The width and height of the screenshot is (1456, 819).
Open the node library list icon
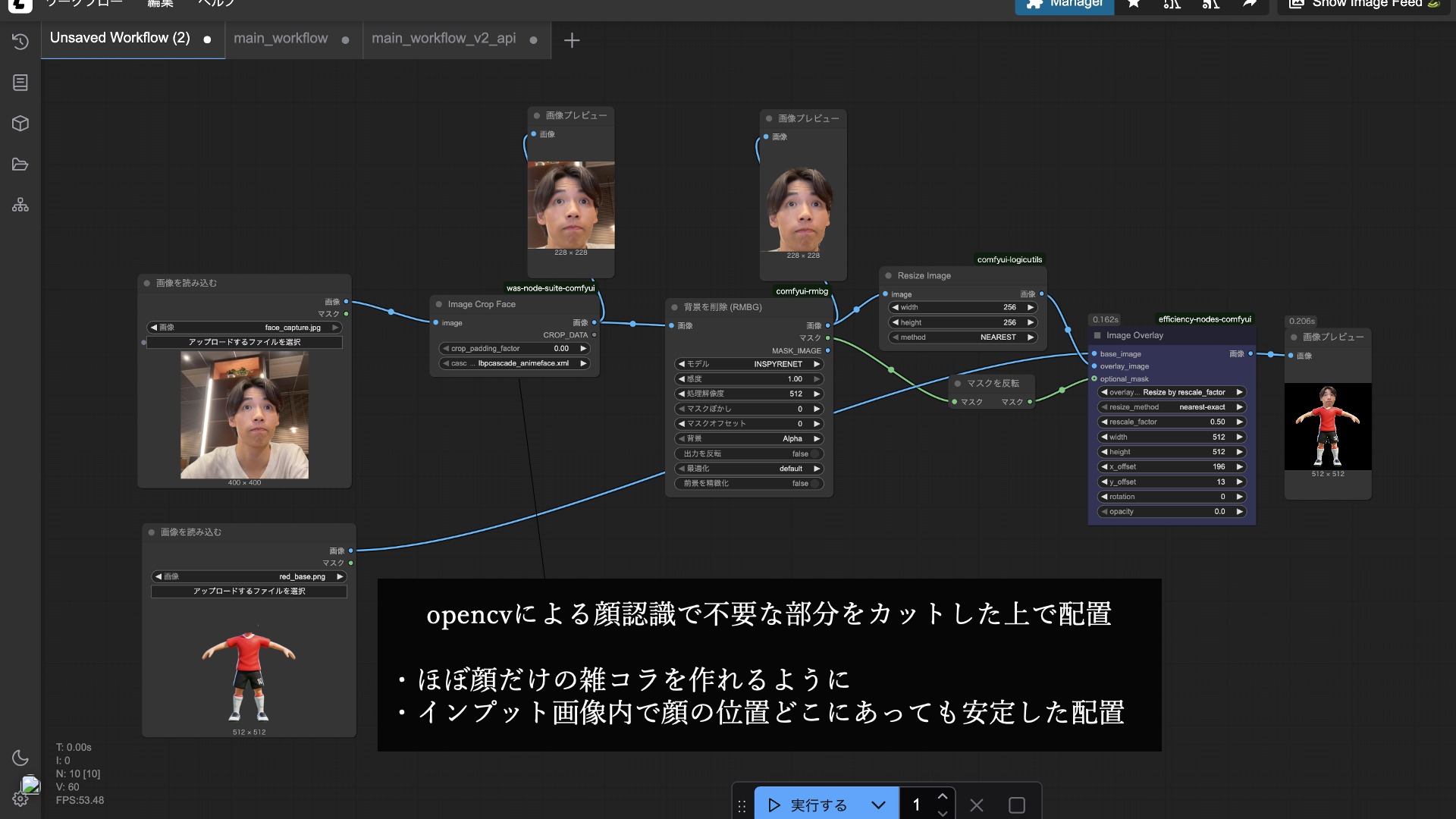click(x=20, y=83)
